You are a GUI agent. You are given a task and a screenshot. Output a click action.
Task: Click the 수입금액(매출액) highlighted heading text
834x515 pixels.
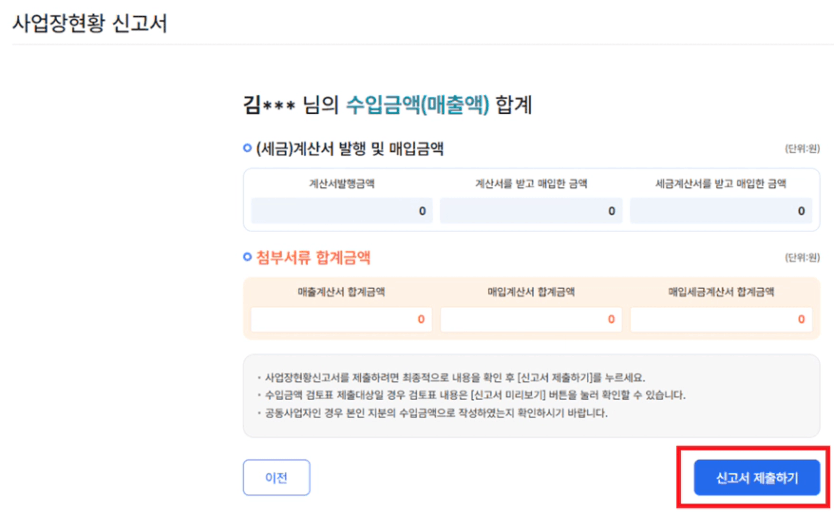418,104
